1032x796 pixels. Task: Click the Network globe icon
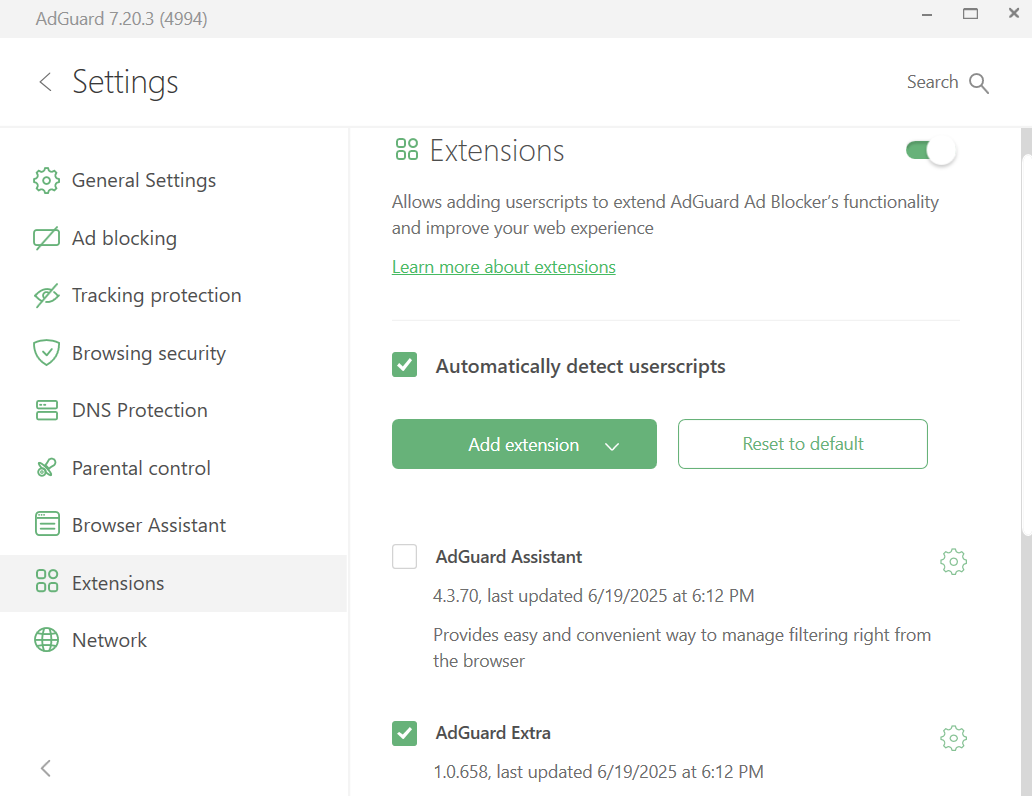click(46, 639)
